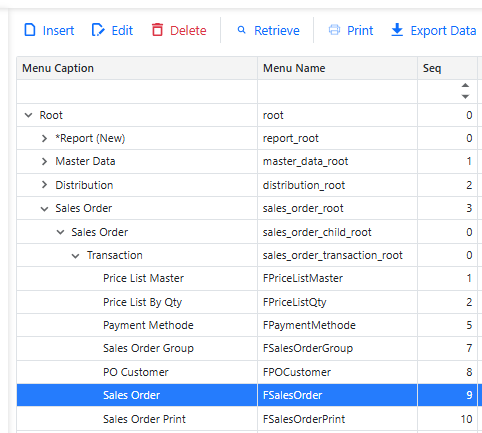
Task: Click the FPriceListQty cell
Action: (337, 302)
